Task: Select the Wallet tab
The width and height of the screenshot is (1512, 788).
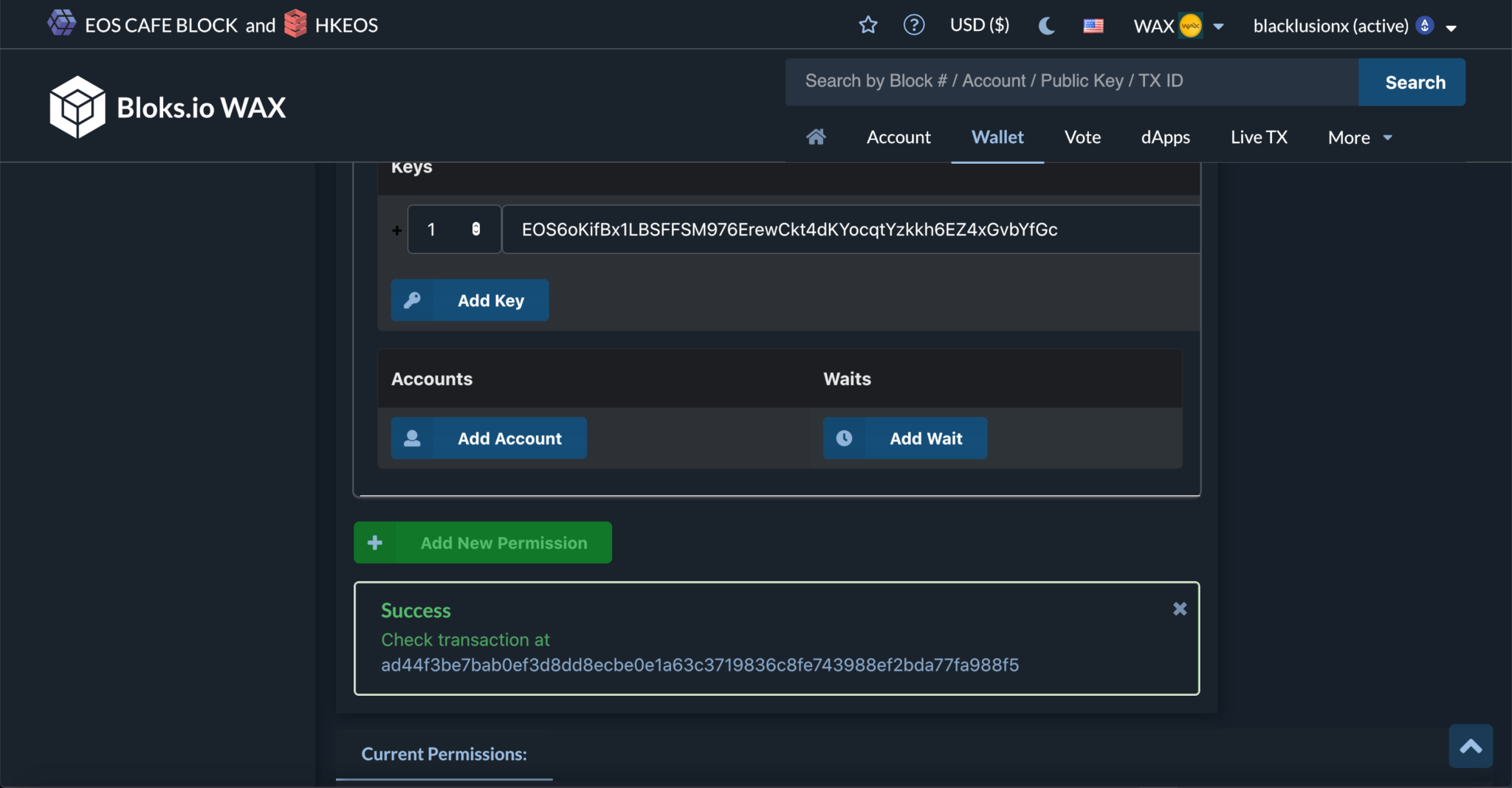Action: (x=997, y=137)
